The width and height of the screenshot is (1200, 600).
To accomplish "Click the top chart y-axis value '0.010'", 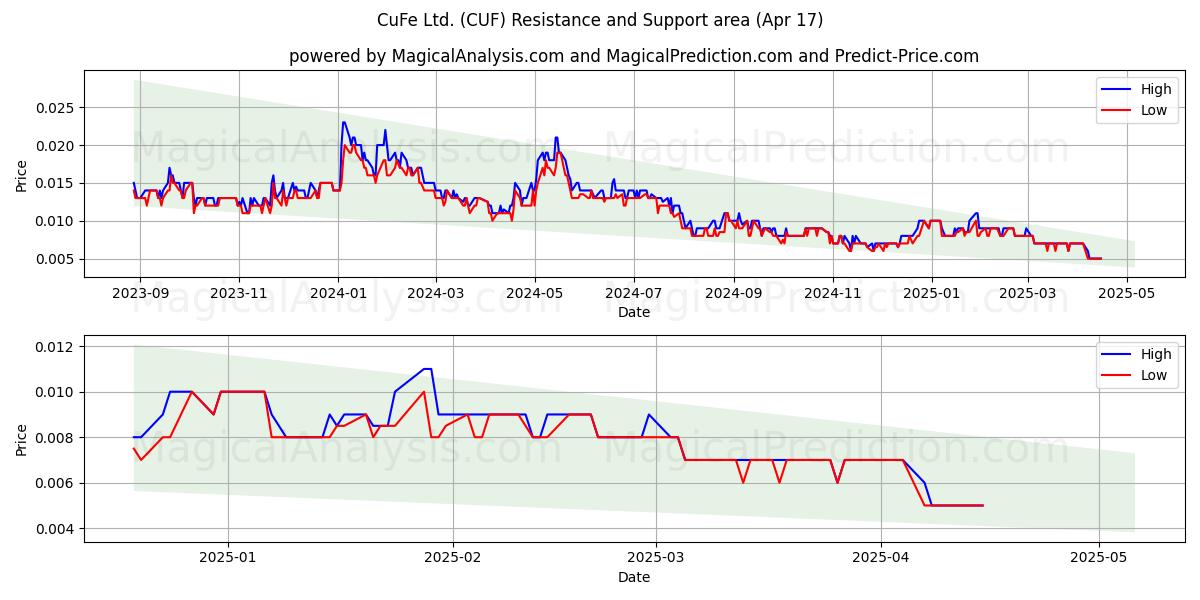I will pyautogui.click(x=57, y=221).
